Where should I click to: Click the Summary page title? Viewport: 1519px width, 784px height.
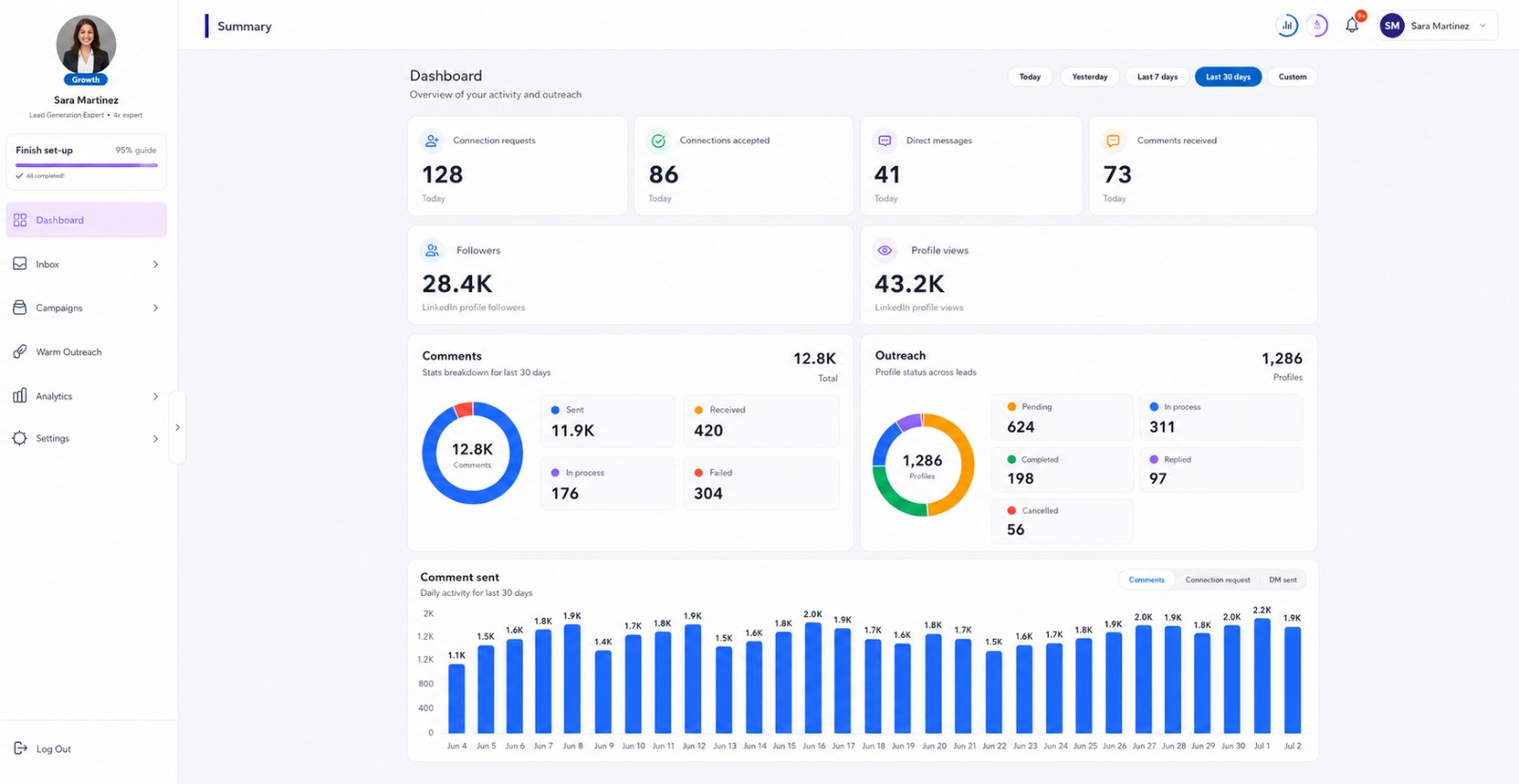coord(244,27)
